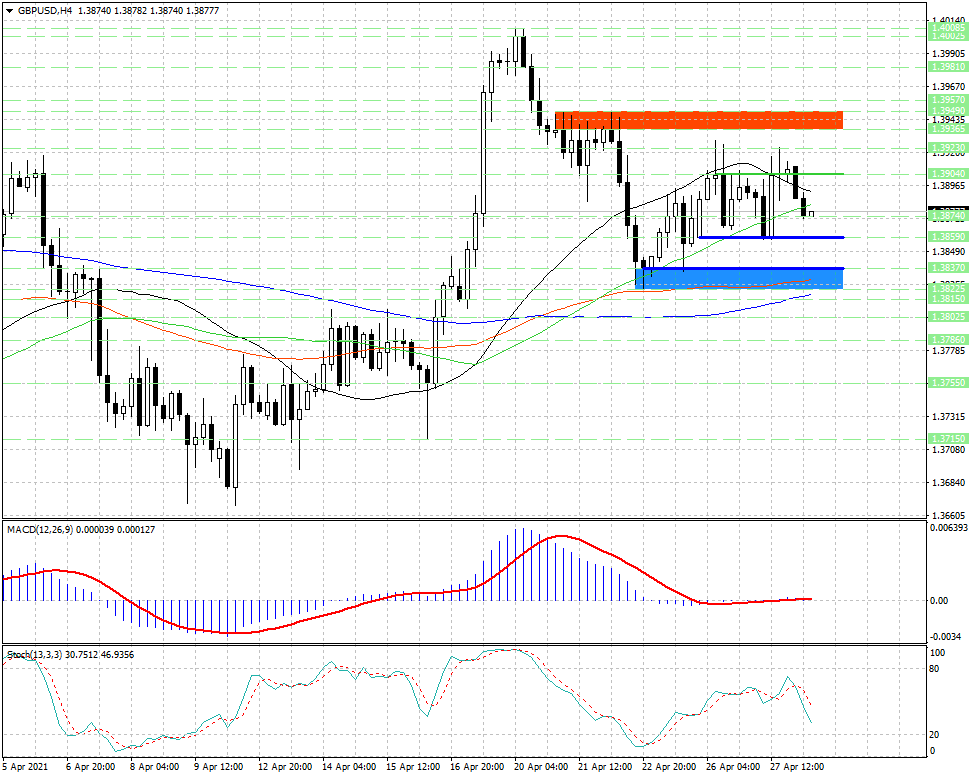Screen dimensions: 972x778
Task: Click the 5 Apr 2021 date label
Action: pos(25,767)
